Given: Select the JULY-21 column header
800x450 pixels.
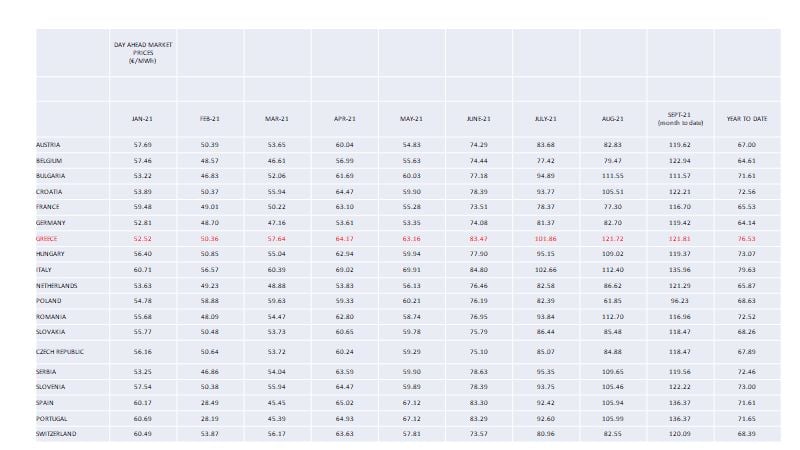Looking at the screenshot, I should point(545,119).
